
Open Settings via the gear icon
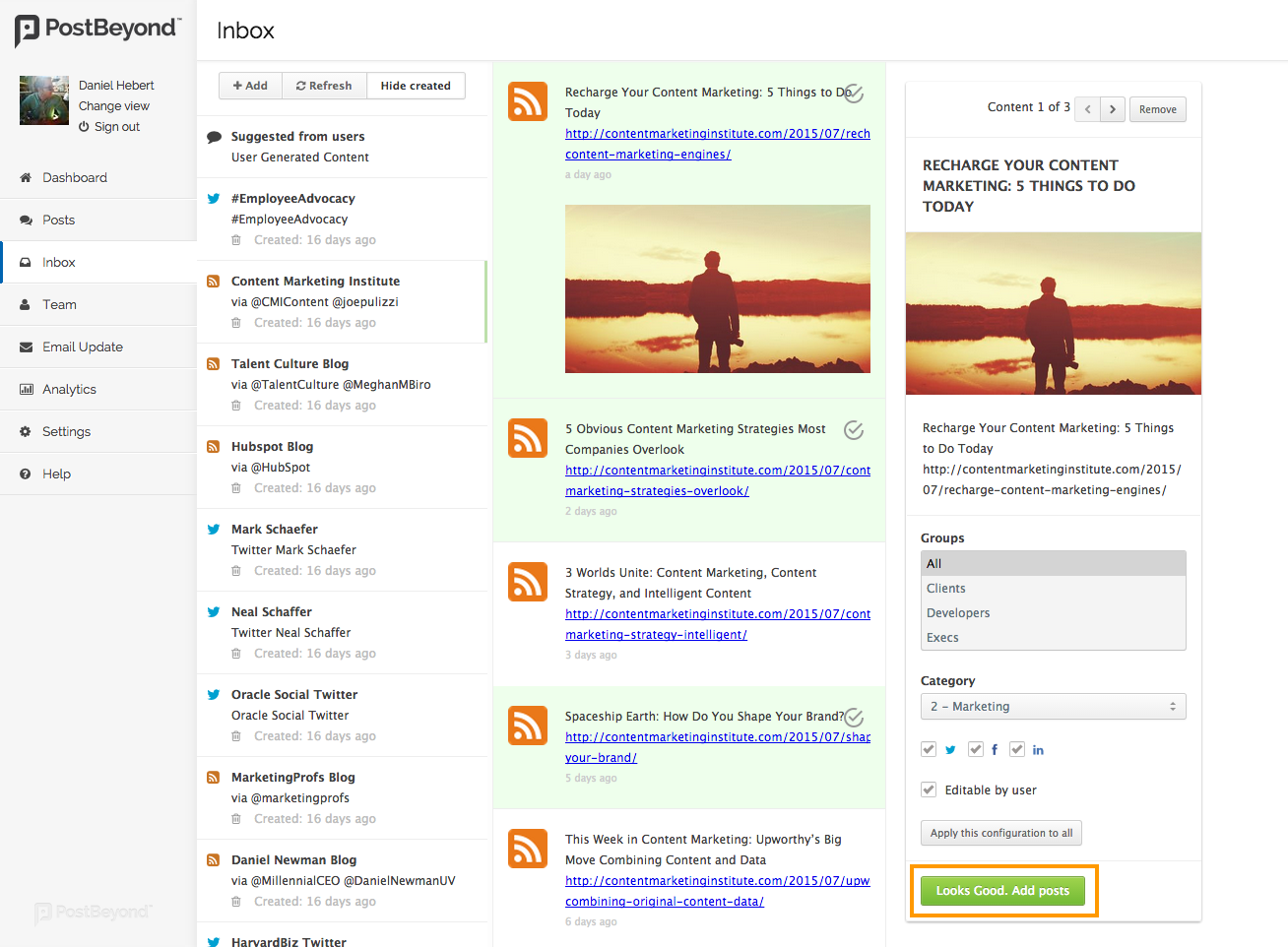coord(64,431)
